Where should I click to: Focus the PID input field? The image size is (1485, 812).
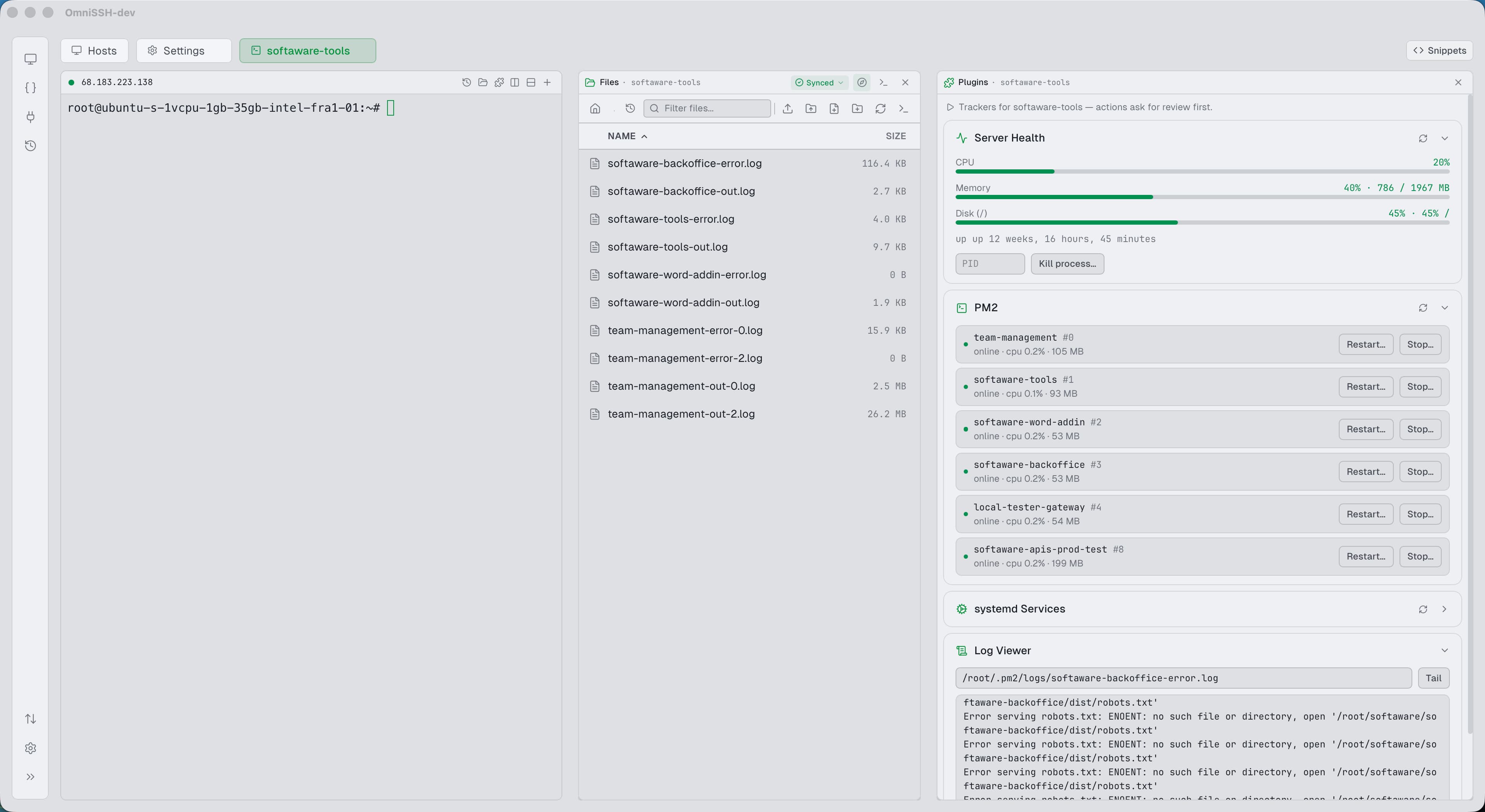tap(990, 264)
